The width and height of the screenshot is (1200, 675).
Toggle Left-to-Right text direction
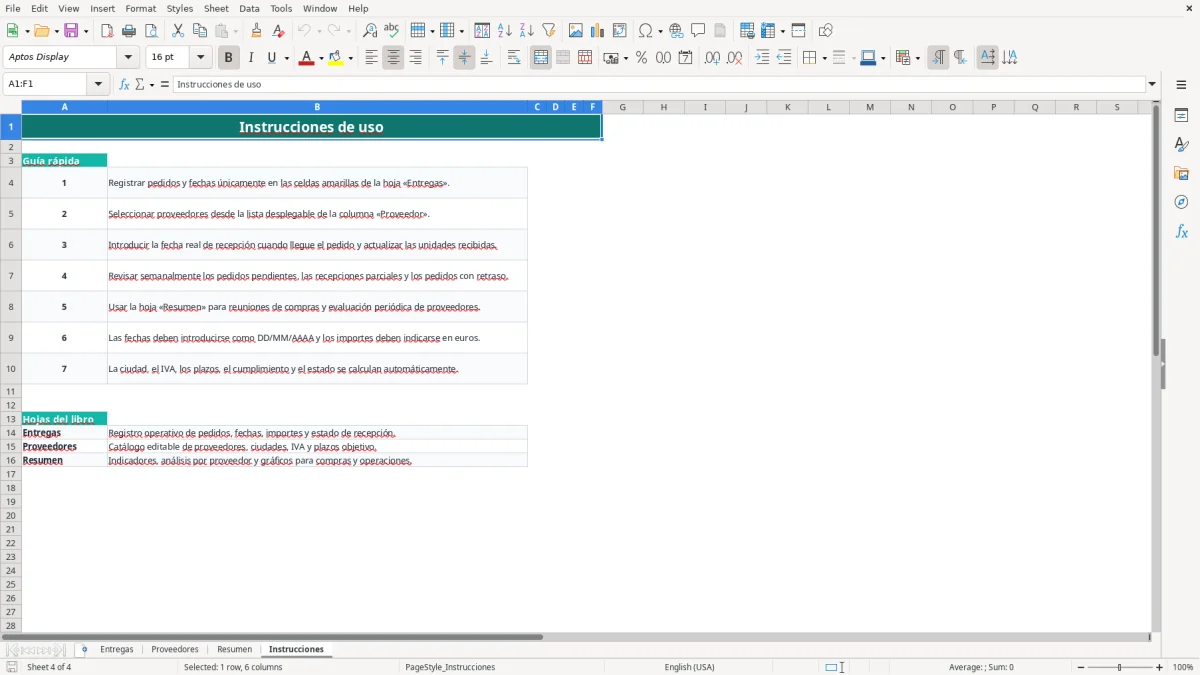click(938, 58)
